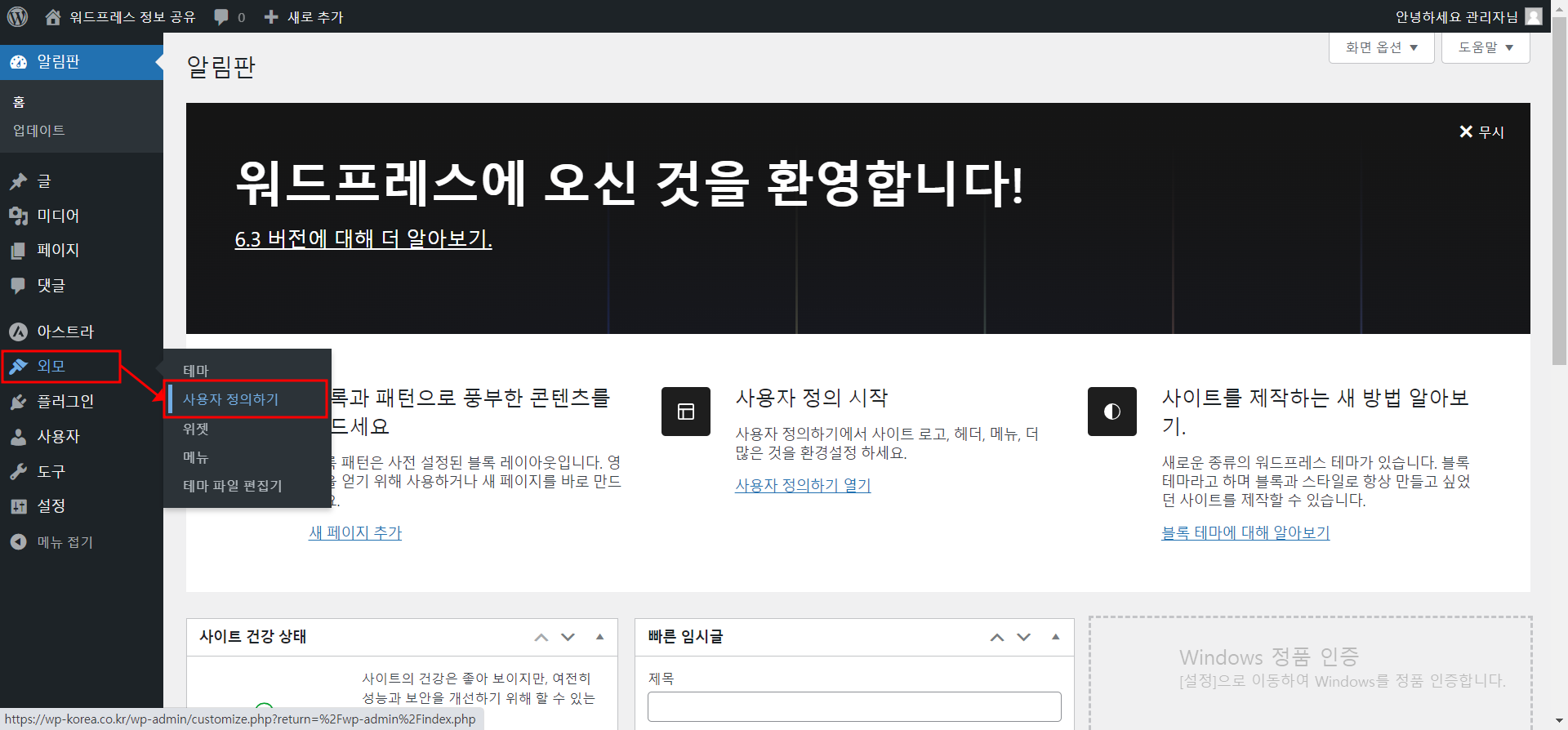
Task: Move 사이트 건강 상태 widget down
Action: [568, 637]
